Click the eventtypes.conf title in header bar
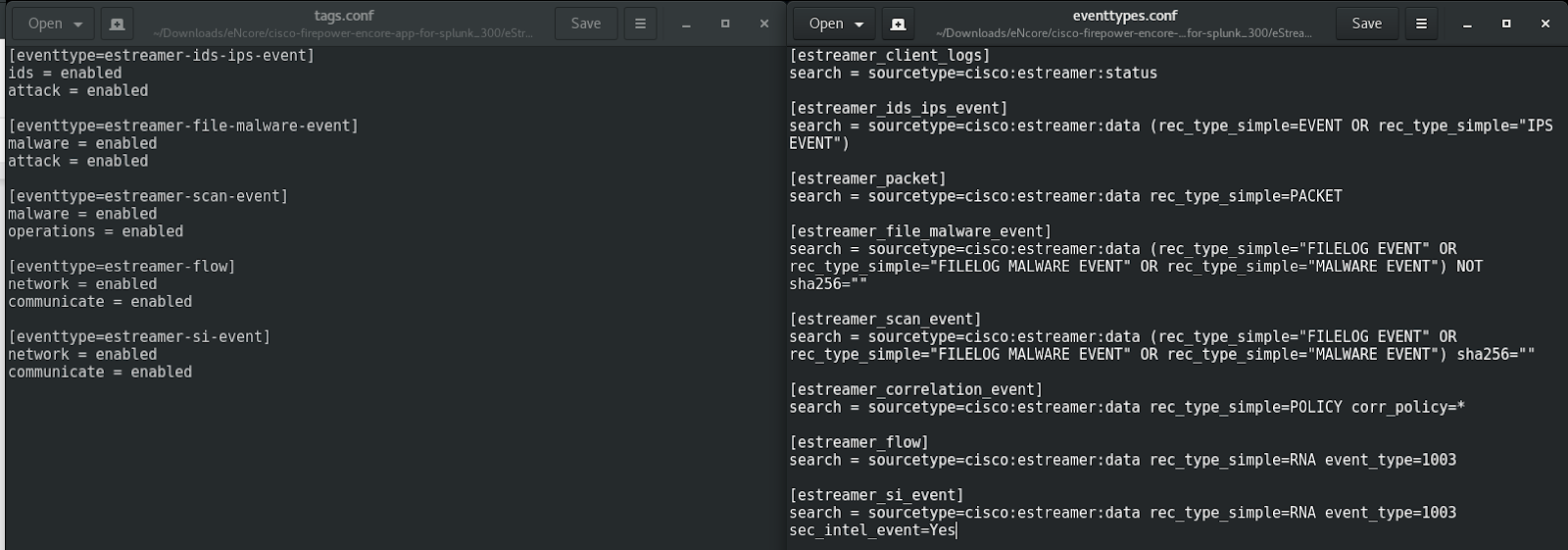The height and width of the screenshot is (550, 1568). click(1125, 16)
